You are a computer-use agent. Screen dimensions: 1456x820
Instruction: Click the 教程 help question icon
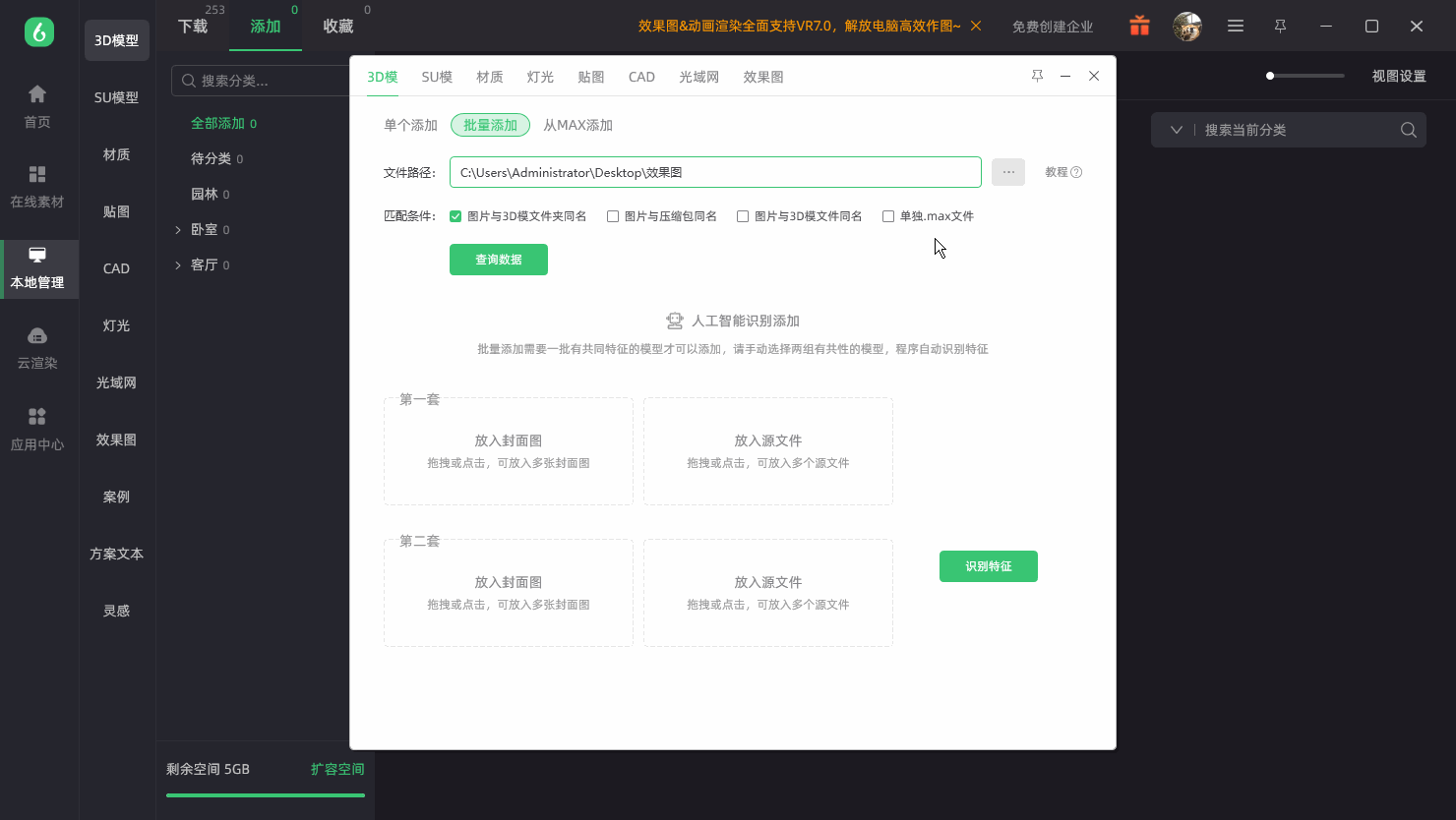[x=1076, y=172]
